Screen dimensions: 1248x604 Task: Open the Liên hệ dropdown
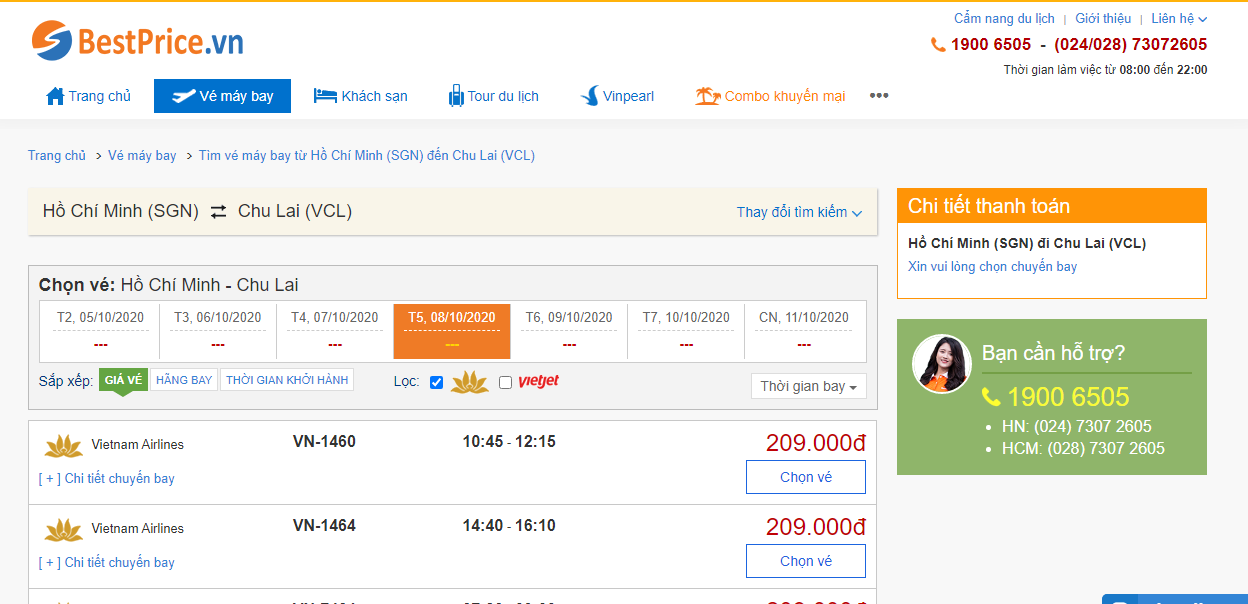coord(1179,19)
